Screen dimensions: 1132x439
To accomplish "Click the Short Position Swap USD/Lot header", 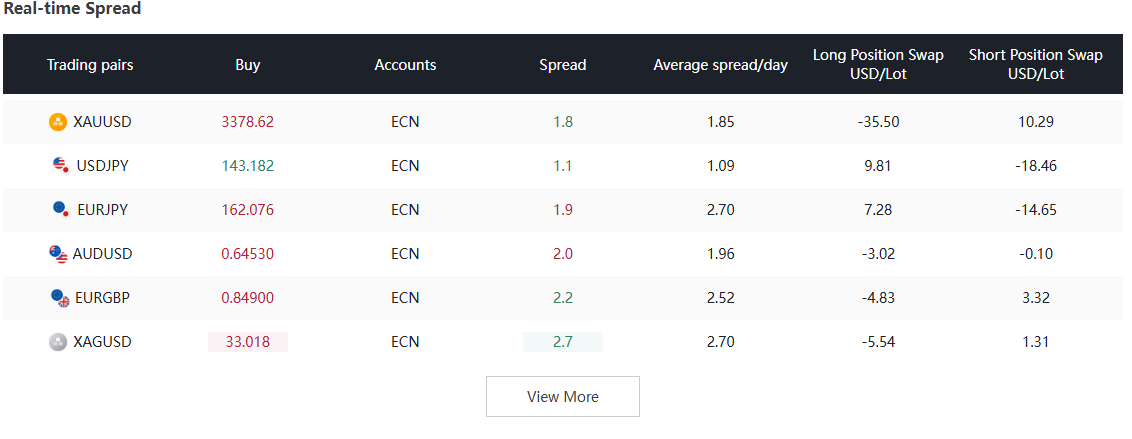I will tap(1035, 64).
